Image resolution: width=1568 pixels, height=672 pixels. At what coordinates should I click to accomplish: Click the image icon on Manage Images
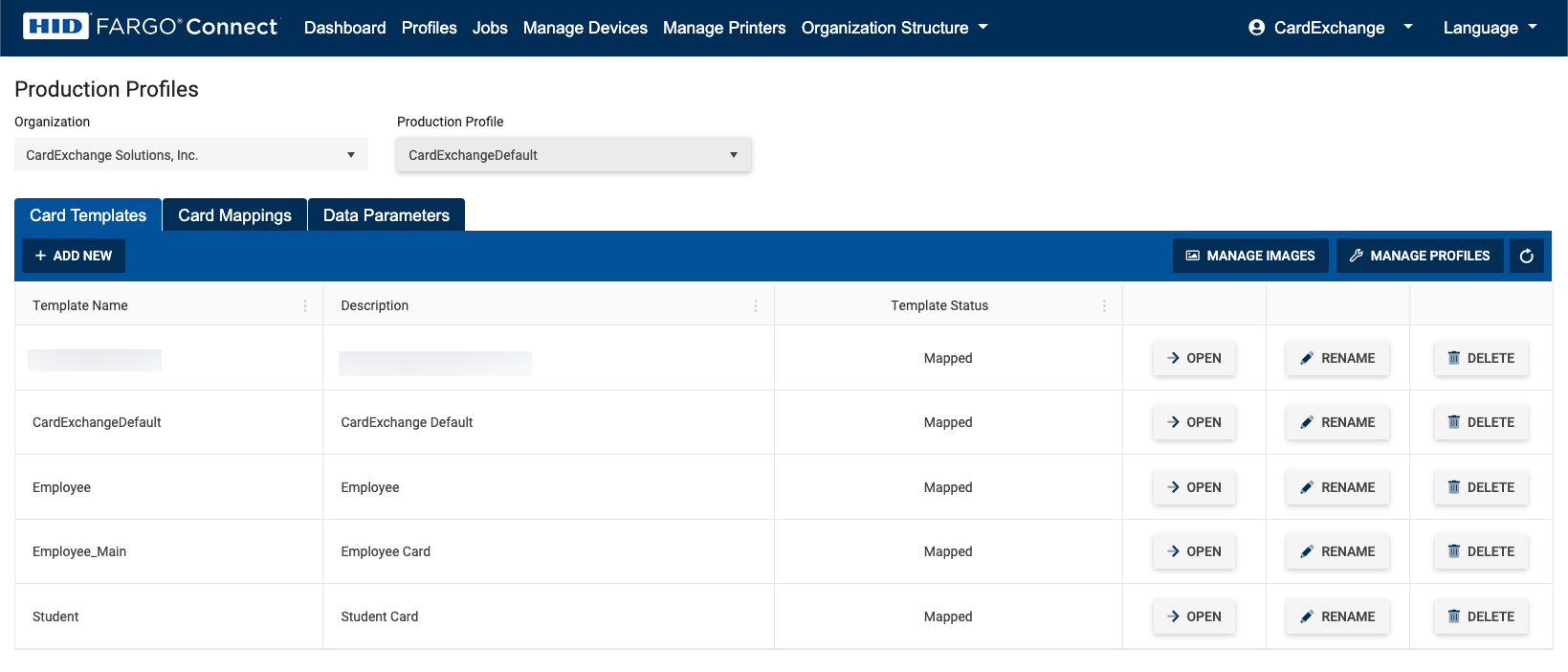[1193, 256]
